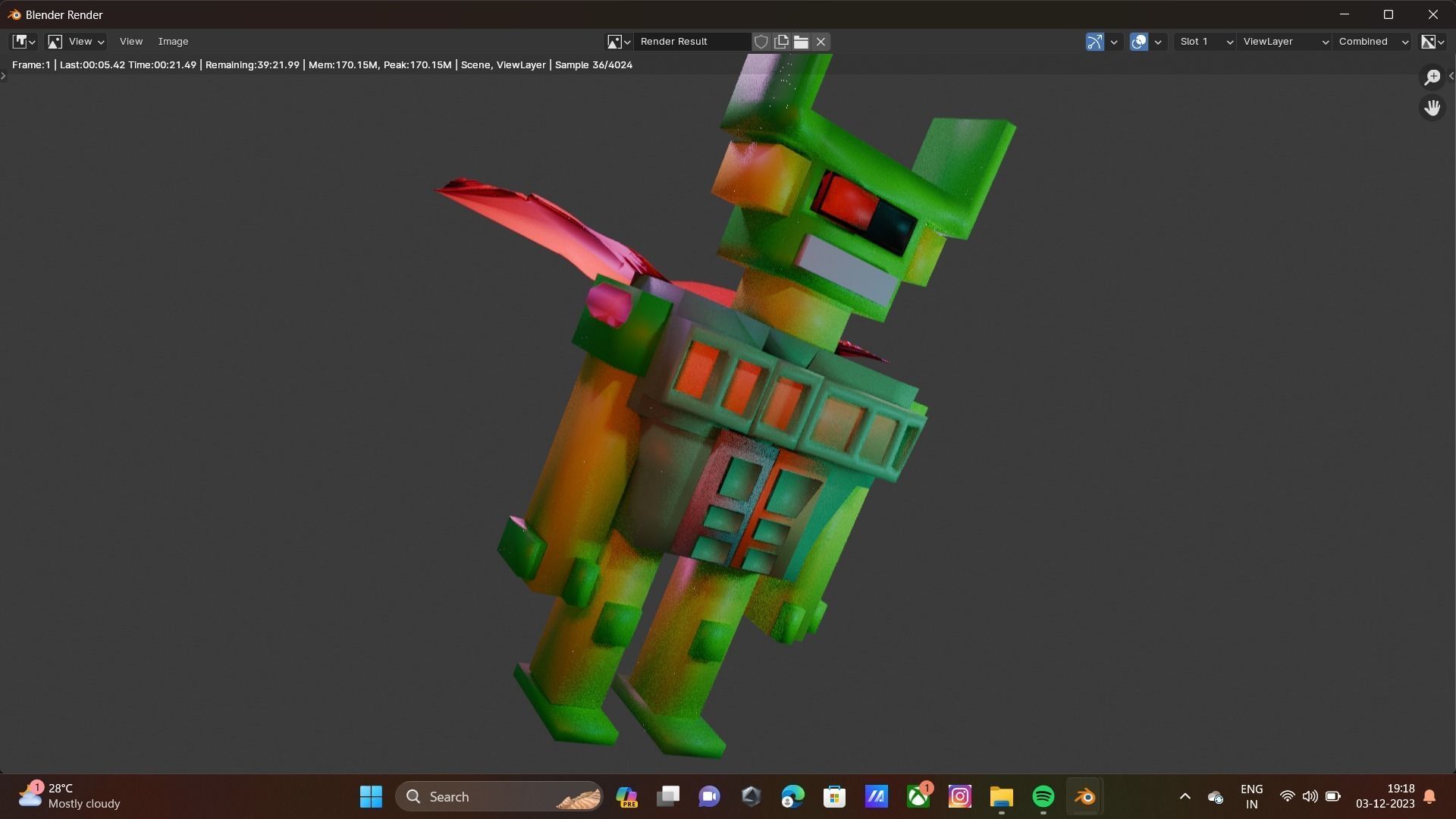Toggle fake user shield for image
The width and height of the screenshot is (1456, 819).
pyautogui.click(x=761, y=42)
